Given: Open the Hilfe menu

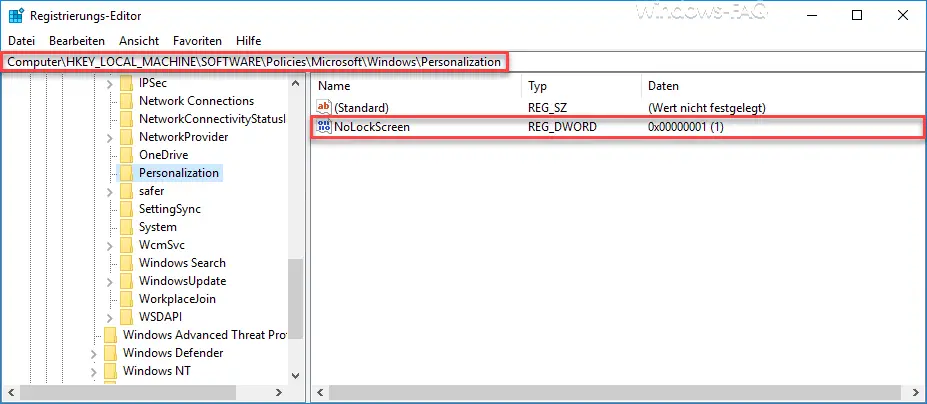Looking at the screenshot, I should tap(248, 41).
